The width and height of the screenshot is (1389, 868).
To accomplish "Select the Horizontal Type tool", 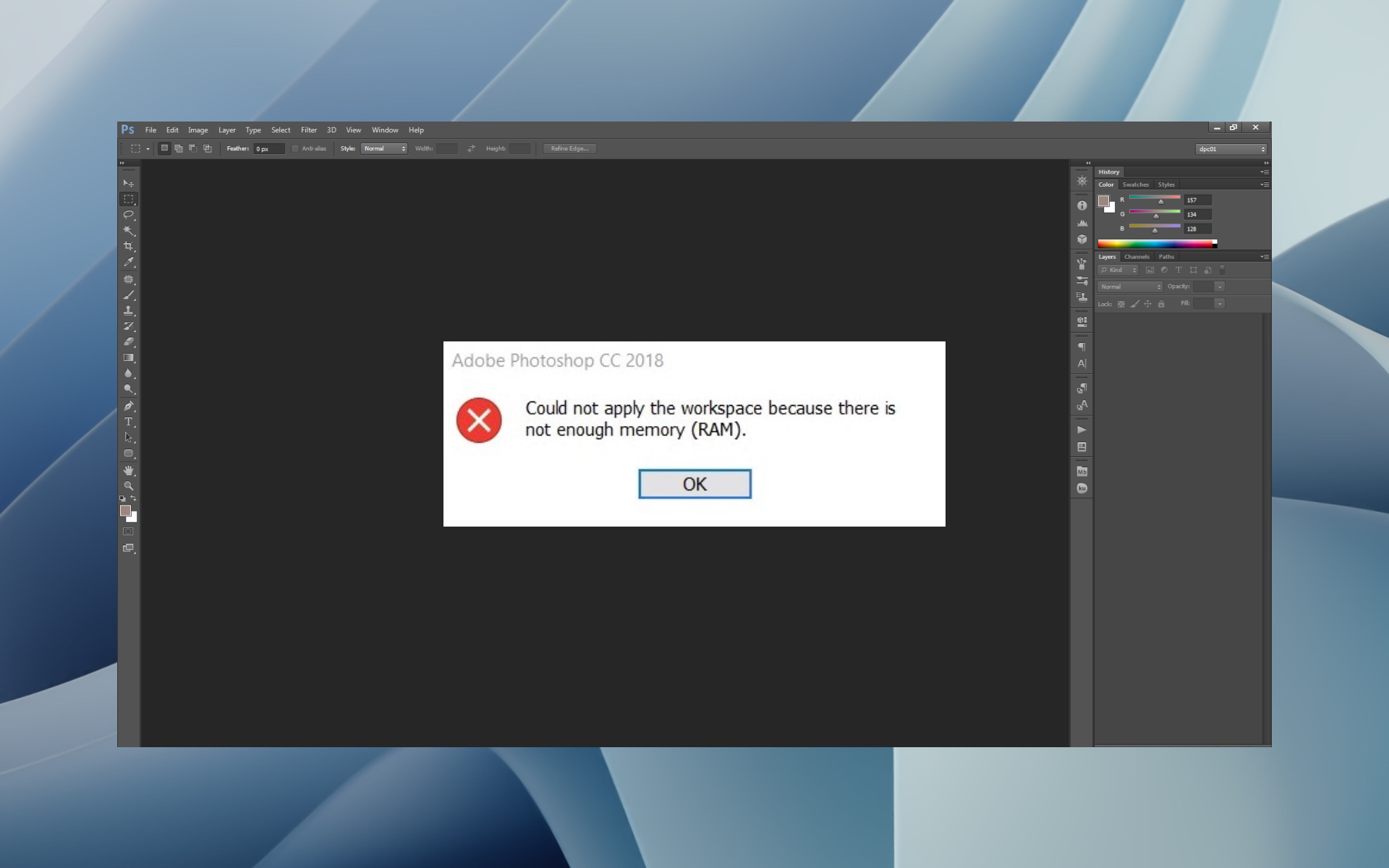I will click(x=129, y=422).
